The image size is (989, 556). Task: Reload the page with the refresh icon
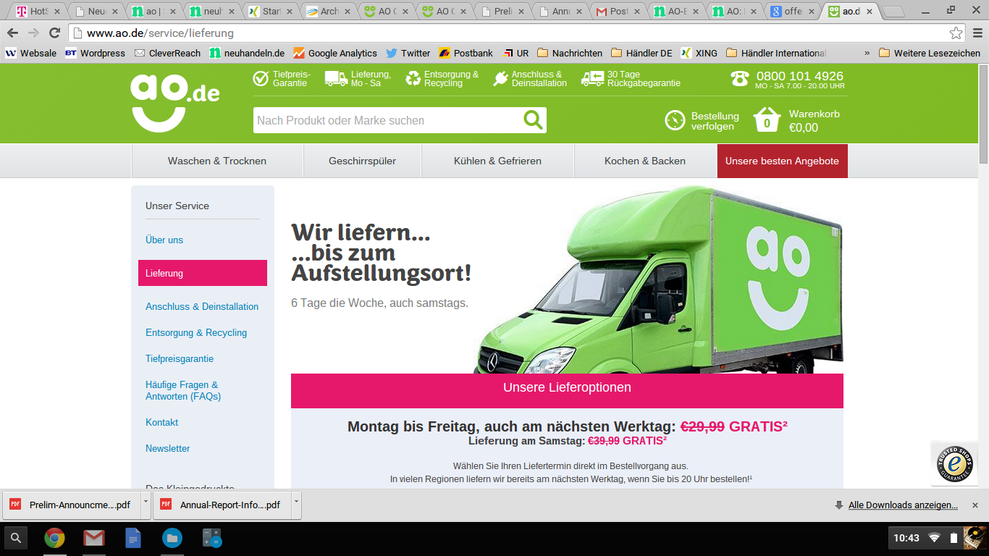55,33
